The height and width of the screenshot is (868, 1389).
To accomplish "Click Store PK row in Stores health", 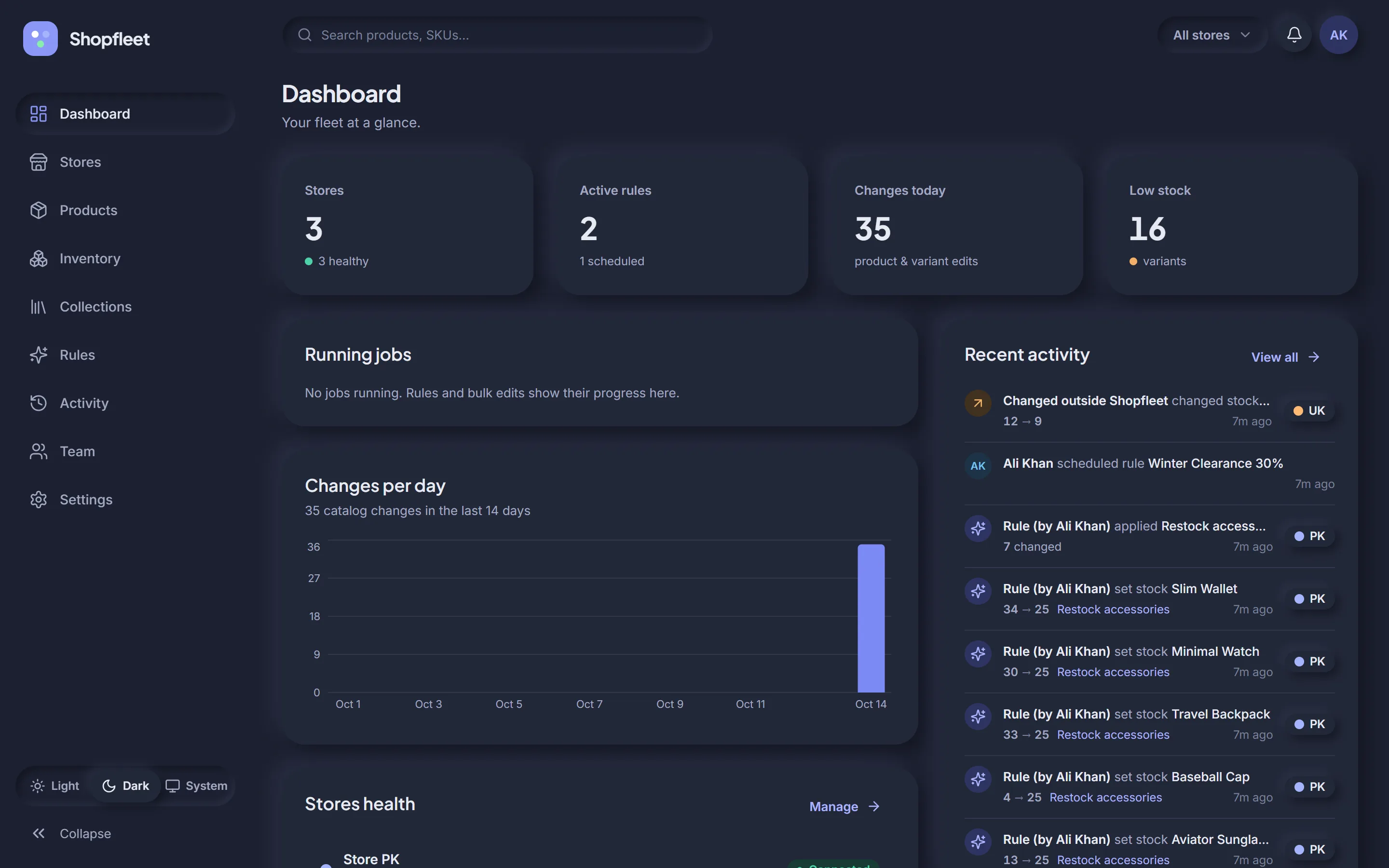I will 600,859.
